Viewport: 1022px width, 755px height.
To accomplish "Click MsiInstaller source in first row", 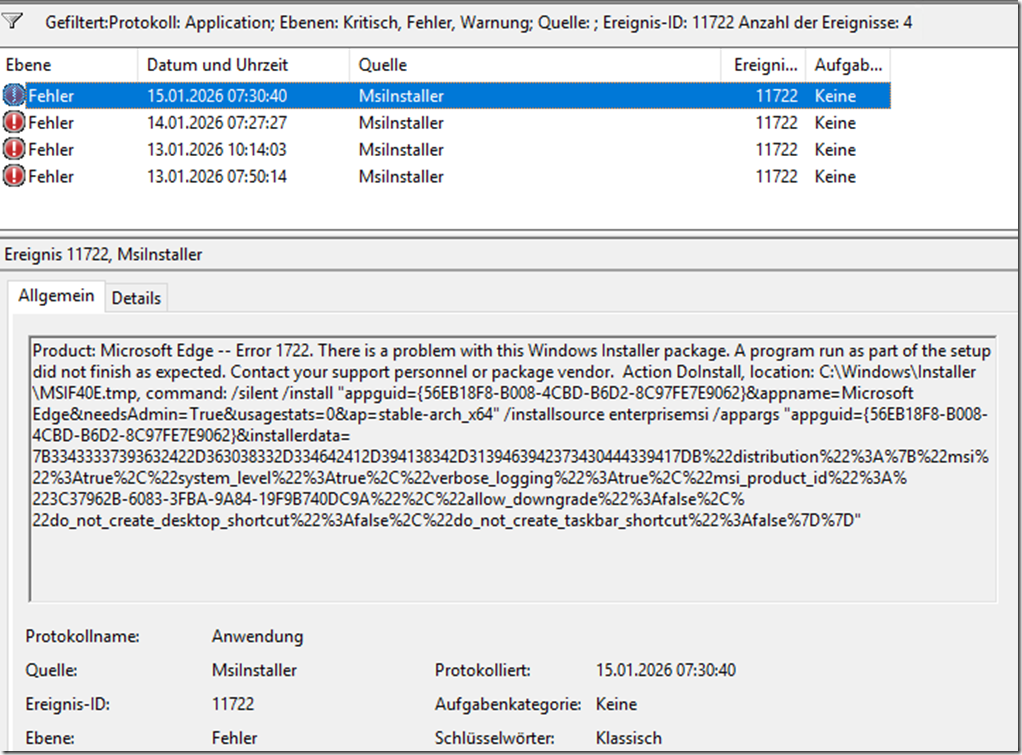I will (x=400, y=96).
